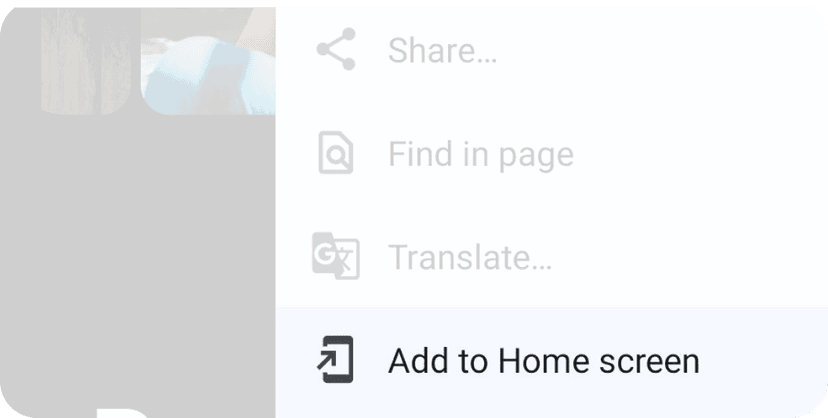
Task: Click the Add to Home screen phone-arrow icon
Action: coord(335,359)
